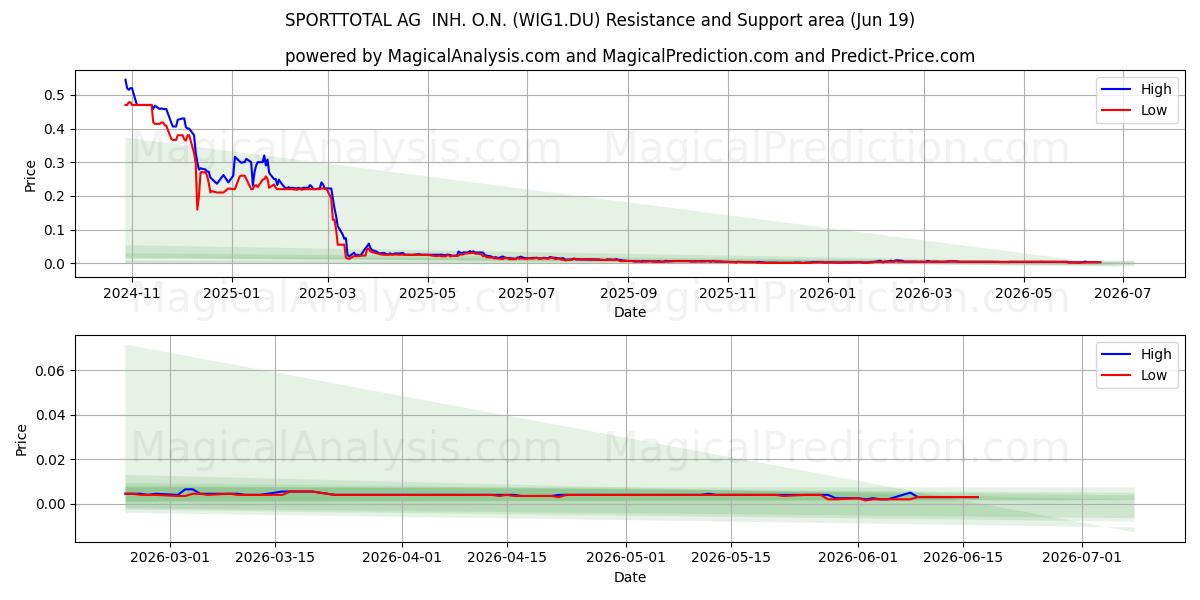Click the '2026-04-15' x-axis label in the bottom chart

tap(508, 558)
